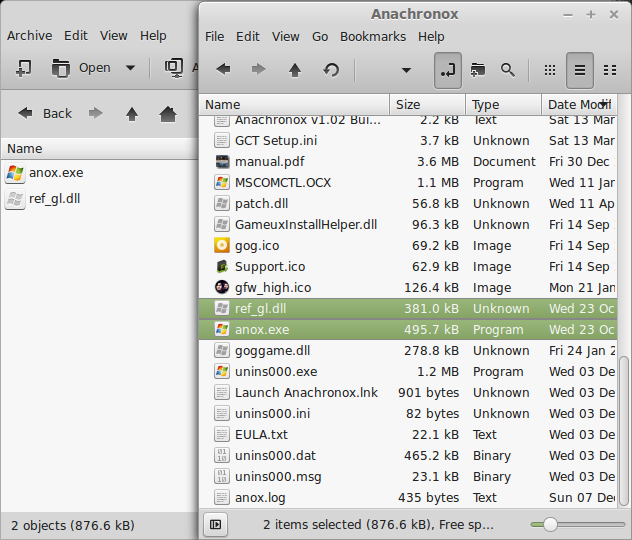The width and height of the screenshot is (632, 540).
Task: Go up one folder in Anachronox window
Action: 295,70
